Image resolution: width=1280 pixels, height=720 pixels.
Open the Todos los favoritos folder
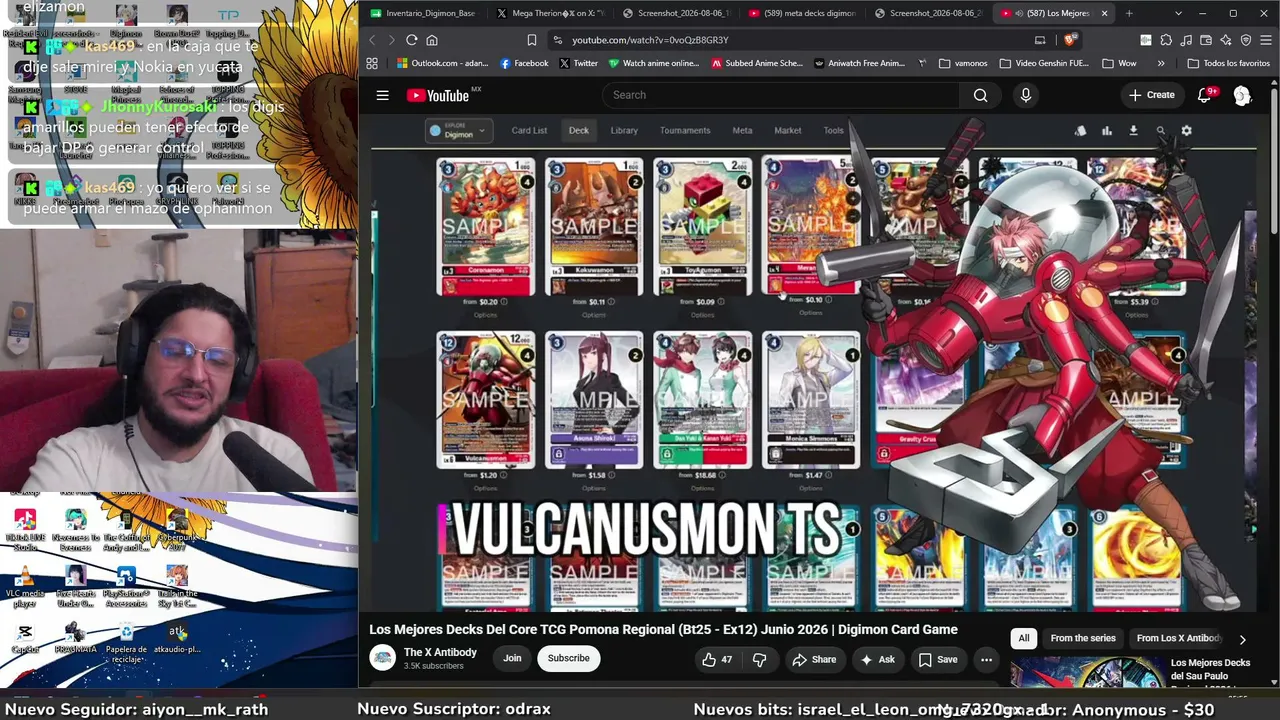pos(1228,63)
